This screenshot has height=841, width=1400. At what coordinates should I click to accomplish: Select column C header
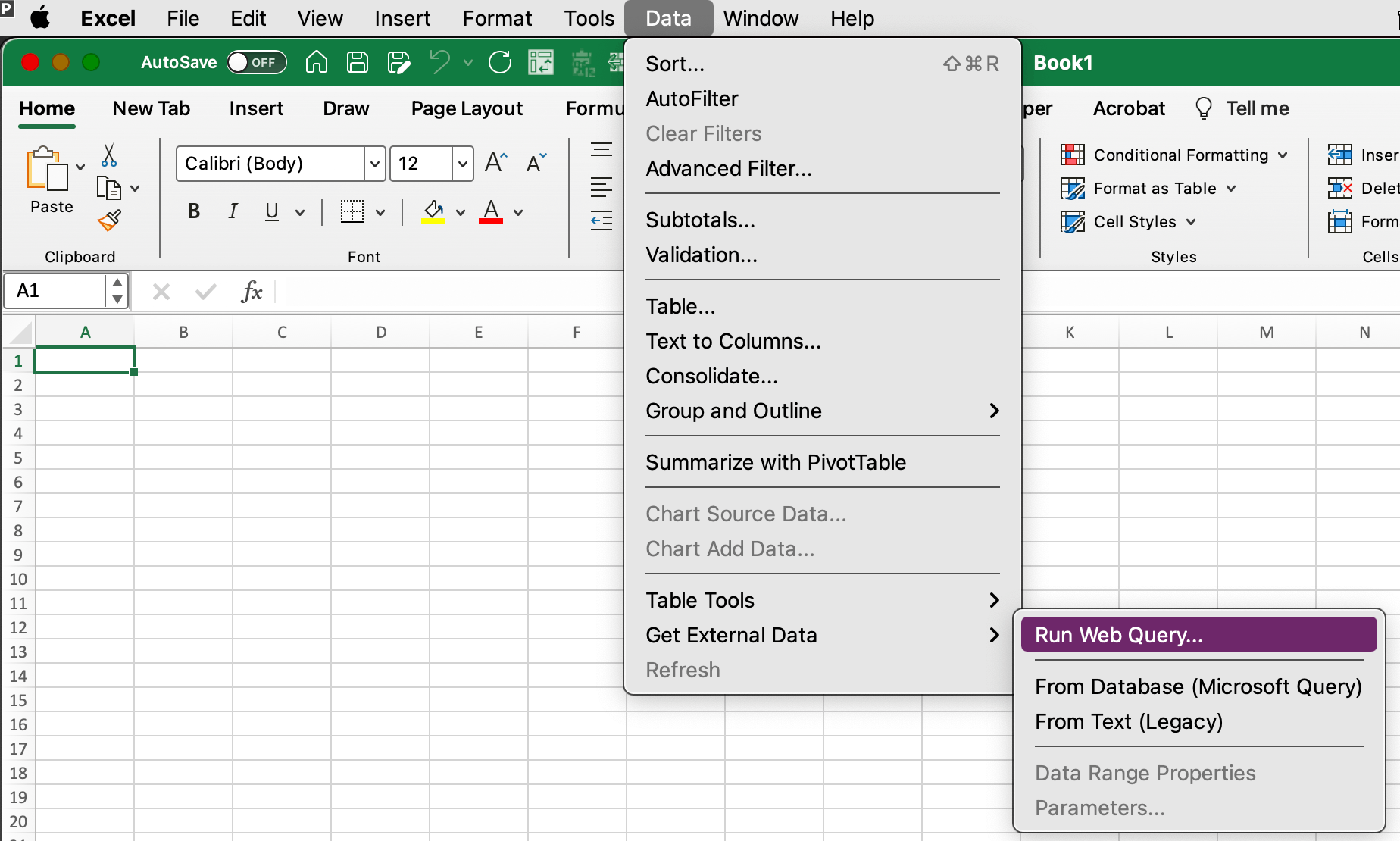282,333
